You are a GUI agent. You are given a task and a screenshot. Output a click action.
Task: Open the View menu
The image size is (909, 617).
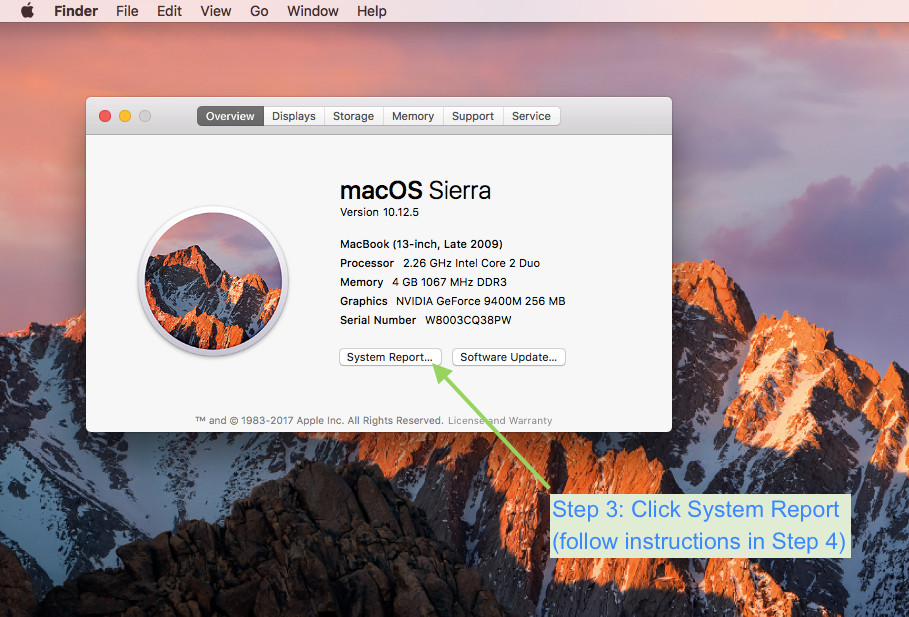[216, 11]
